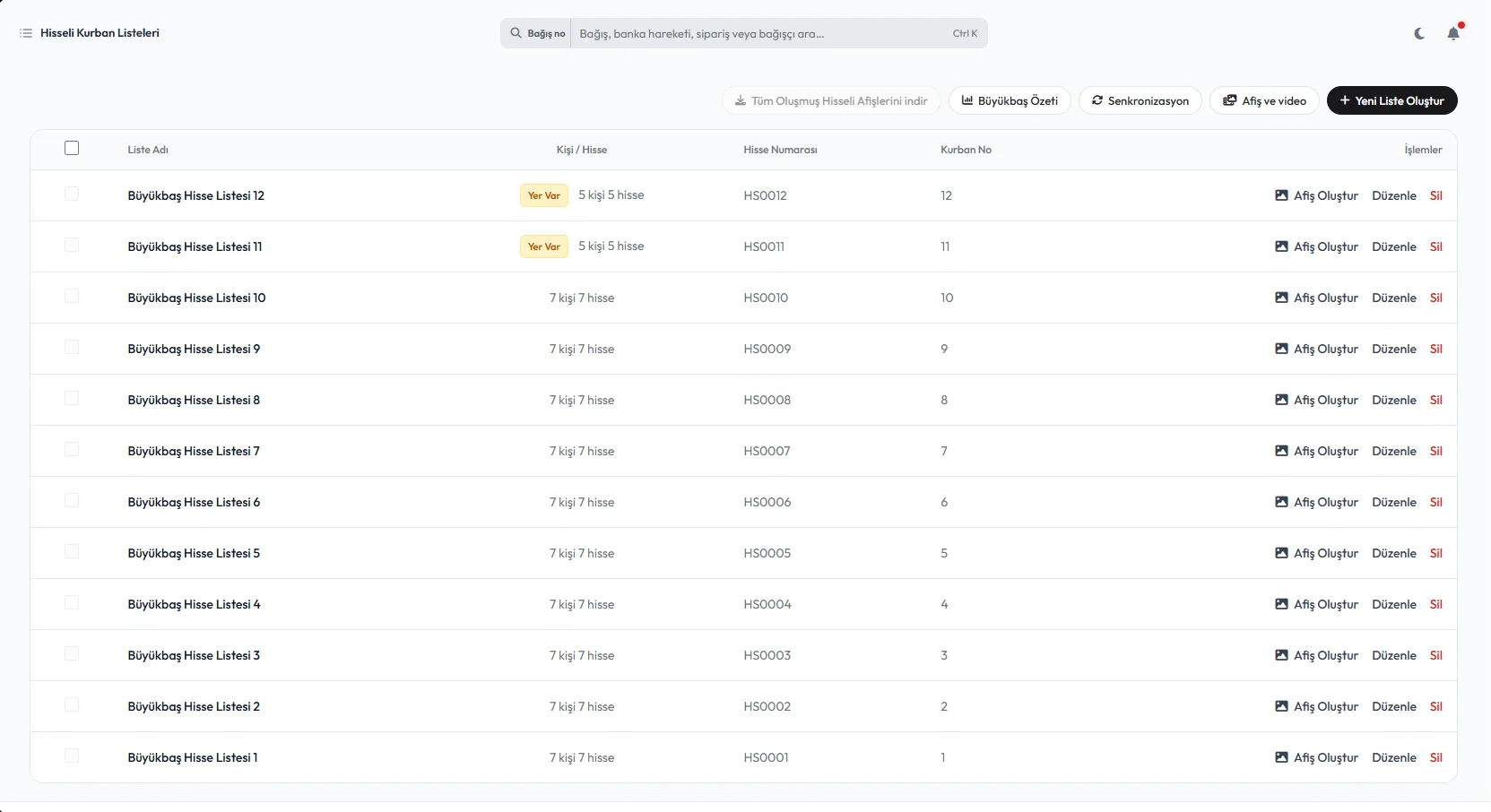Screen dimensions: 1491x812
Task: Click image icon in Listesi 1 row
Action: 1282,757
